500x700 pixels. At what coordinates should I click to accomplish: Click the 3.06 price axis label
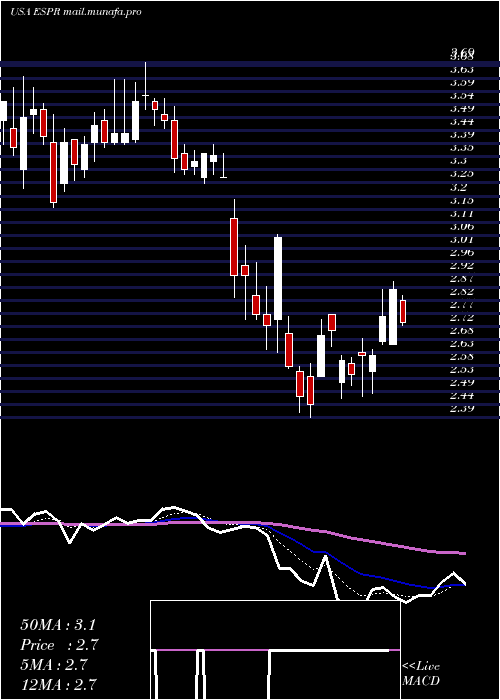click(x=462, y=226)
